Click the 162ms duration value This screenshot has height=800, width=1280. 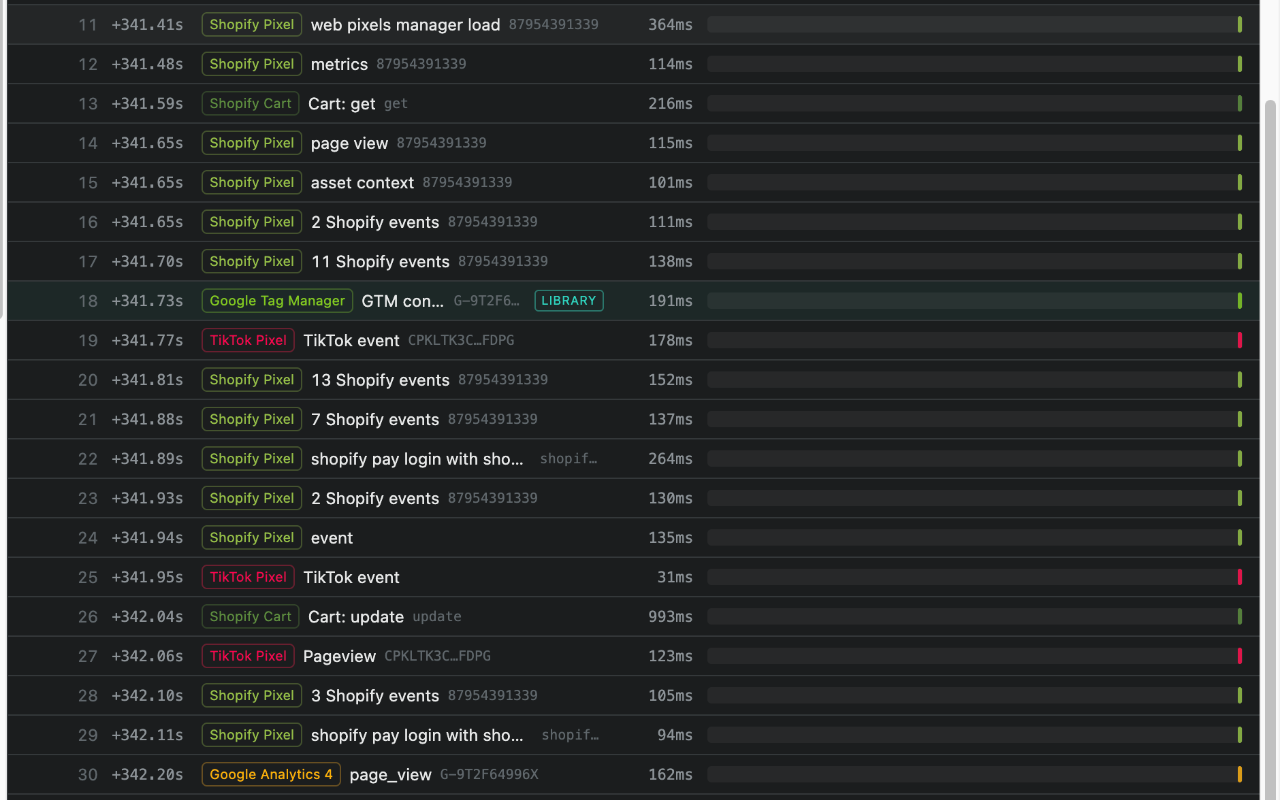click(x=670, y=774)
